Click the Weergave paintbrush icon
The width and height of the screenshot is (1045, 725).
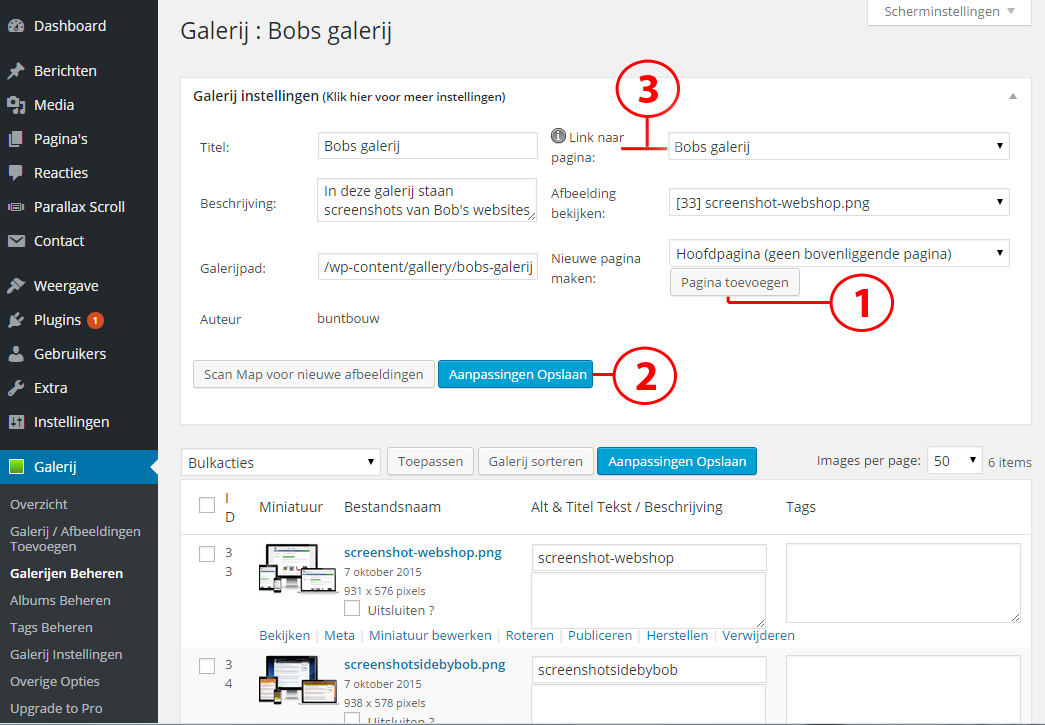click(x=16, y=286)
